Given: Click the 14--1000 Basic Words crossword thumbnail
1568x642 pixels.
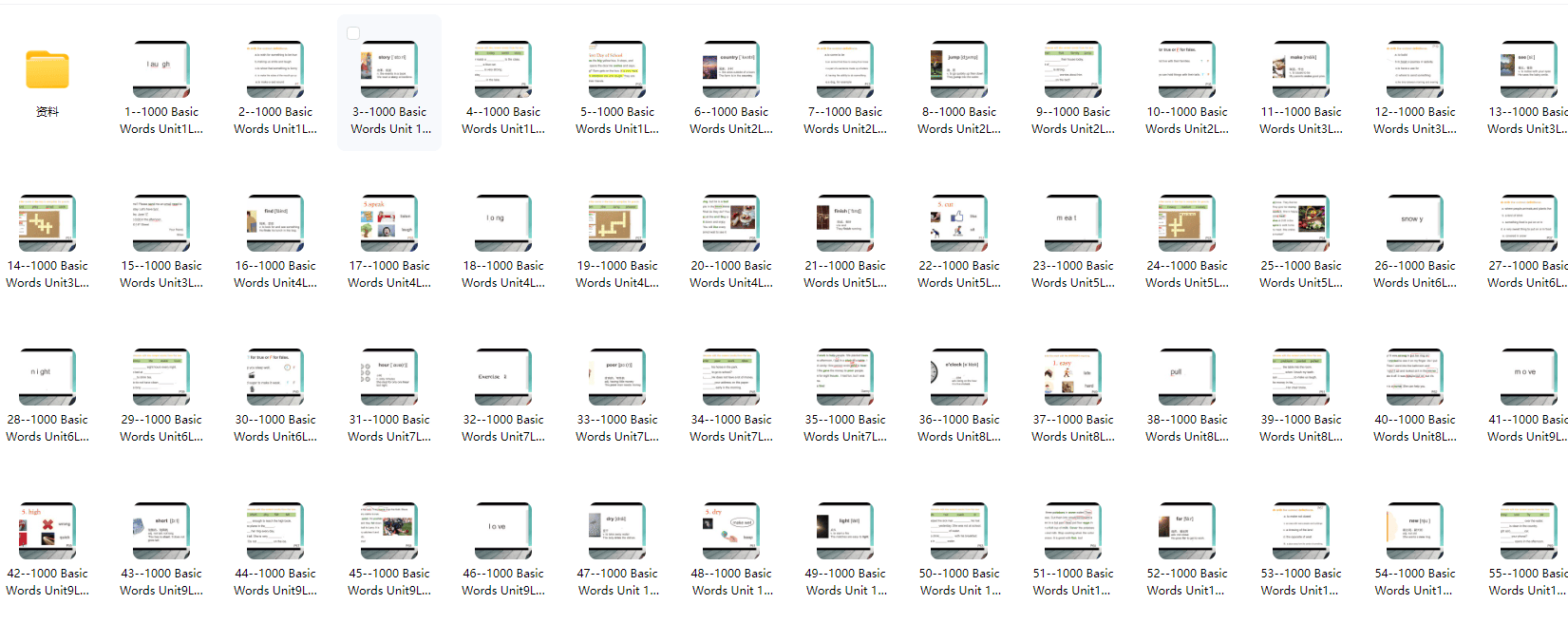Looking at the screenshot, I should [x=47, y=223].
